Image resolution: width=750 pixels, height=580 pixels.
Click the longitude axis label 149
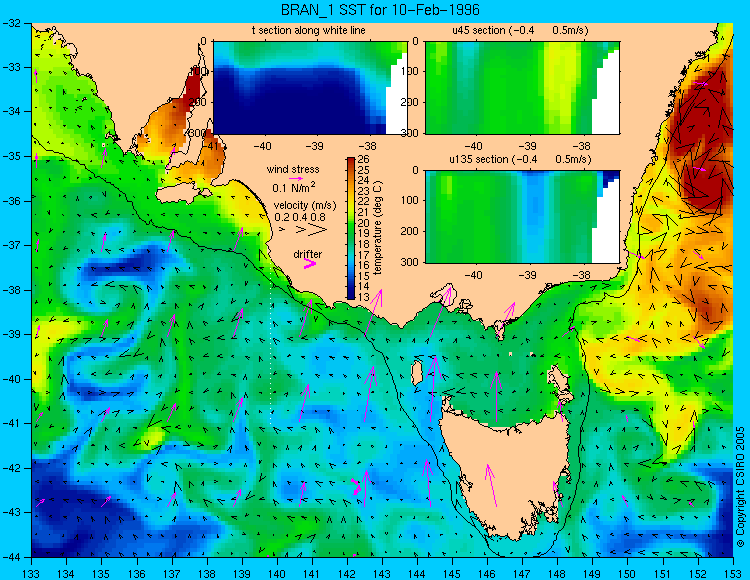pos(592,573)
